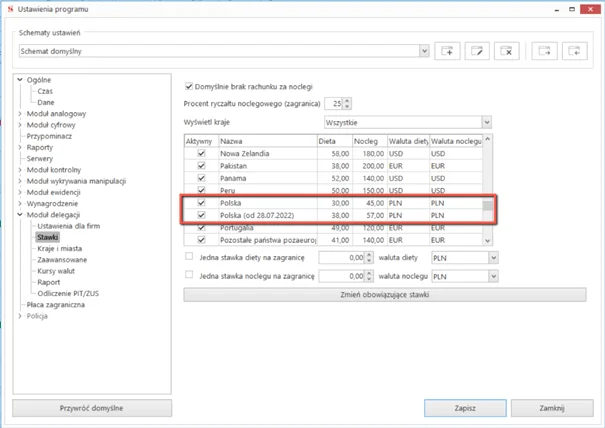Enable 'Jedna stawka noclegu na zagranicę'
605x428 pixels.
tap(189, 275)
